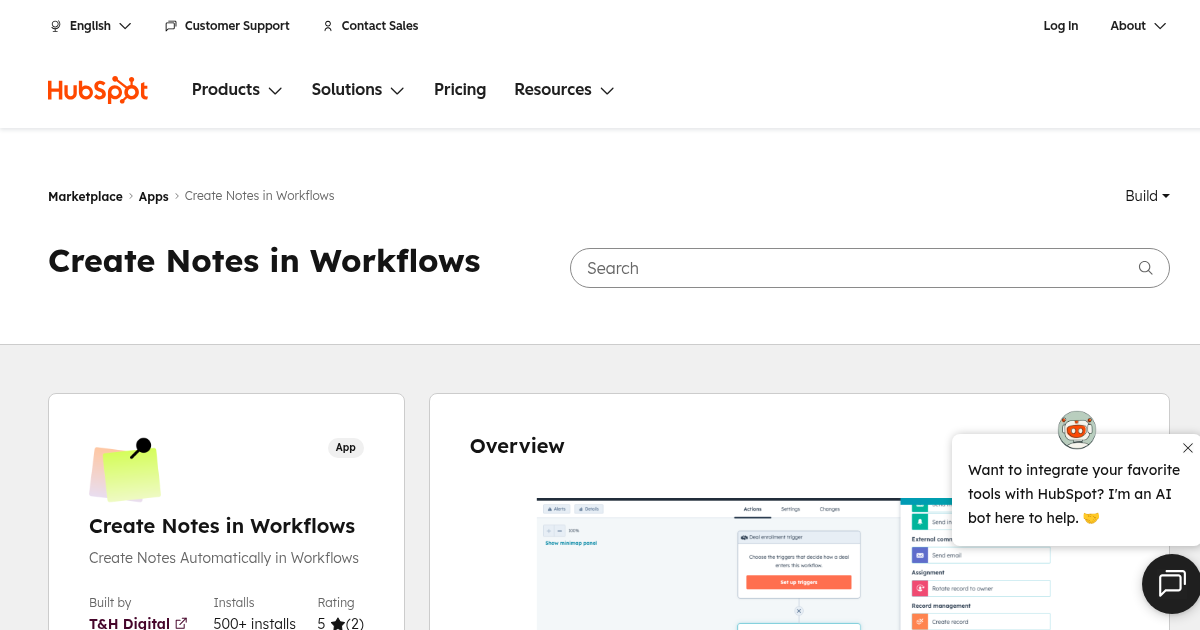Click the '500+ installs' text
Viewport: 1200px width, 630px height.
(x=254, y=624)
